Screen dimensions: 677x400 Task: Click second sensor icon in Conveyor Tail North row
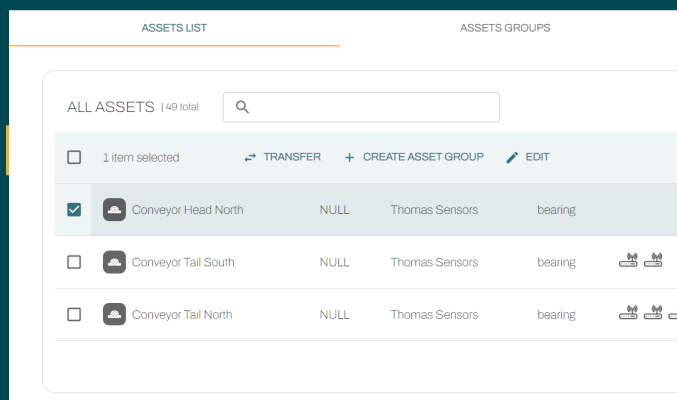pyautogui.click(x=653, y=314)
